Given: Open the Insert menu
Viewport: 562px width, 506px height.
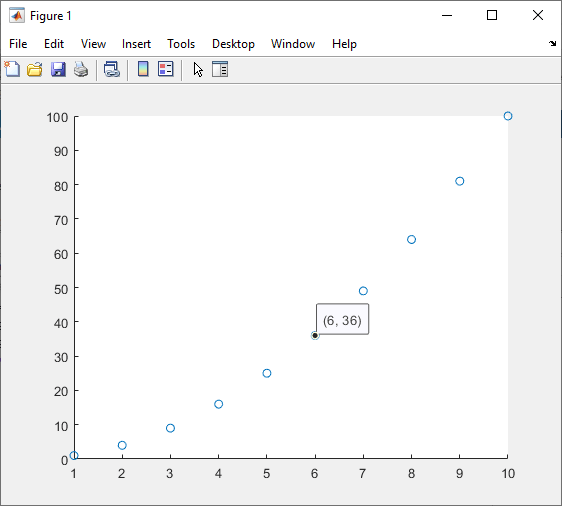Looking at the screenshot, I should pyautogui.click(x=136, y=44).
